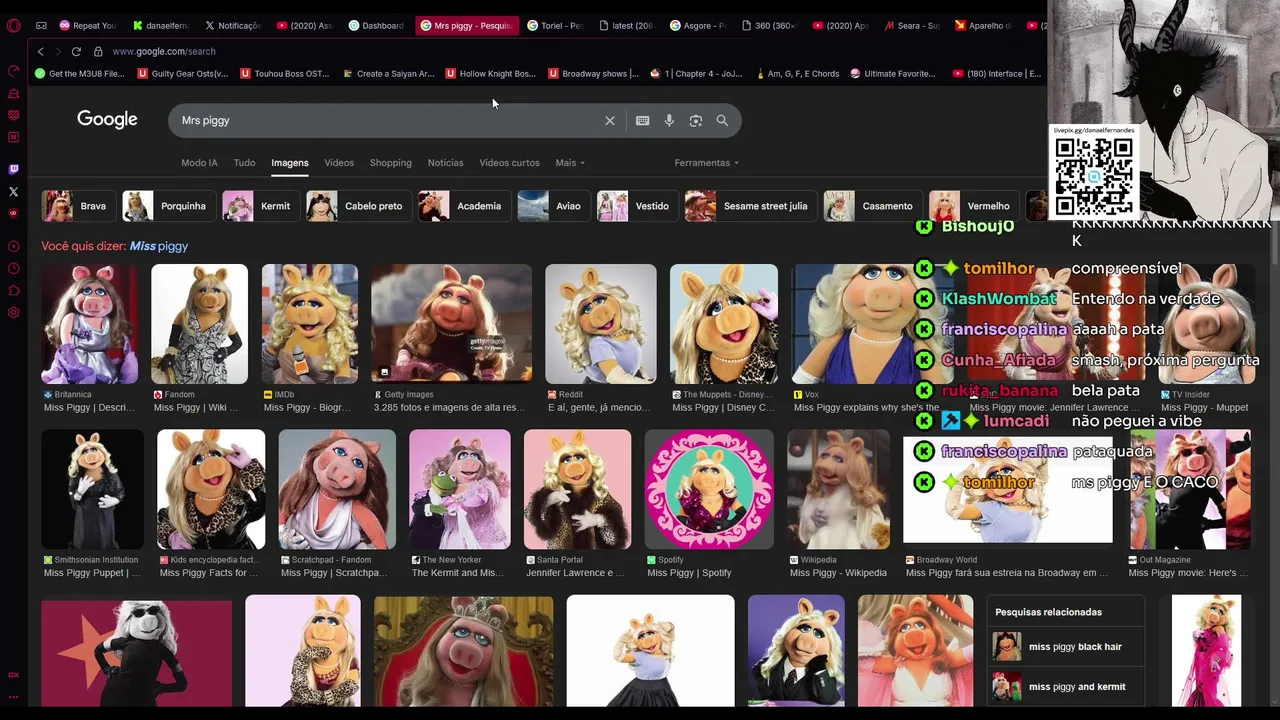This screenshot has height=720, width=1280.
Task: Open the Notícias results tab
Action: tap(445, 163)
